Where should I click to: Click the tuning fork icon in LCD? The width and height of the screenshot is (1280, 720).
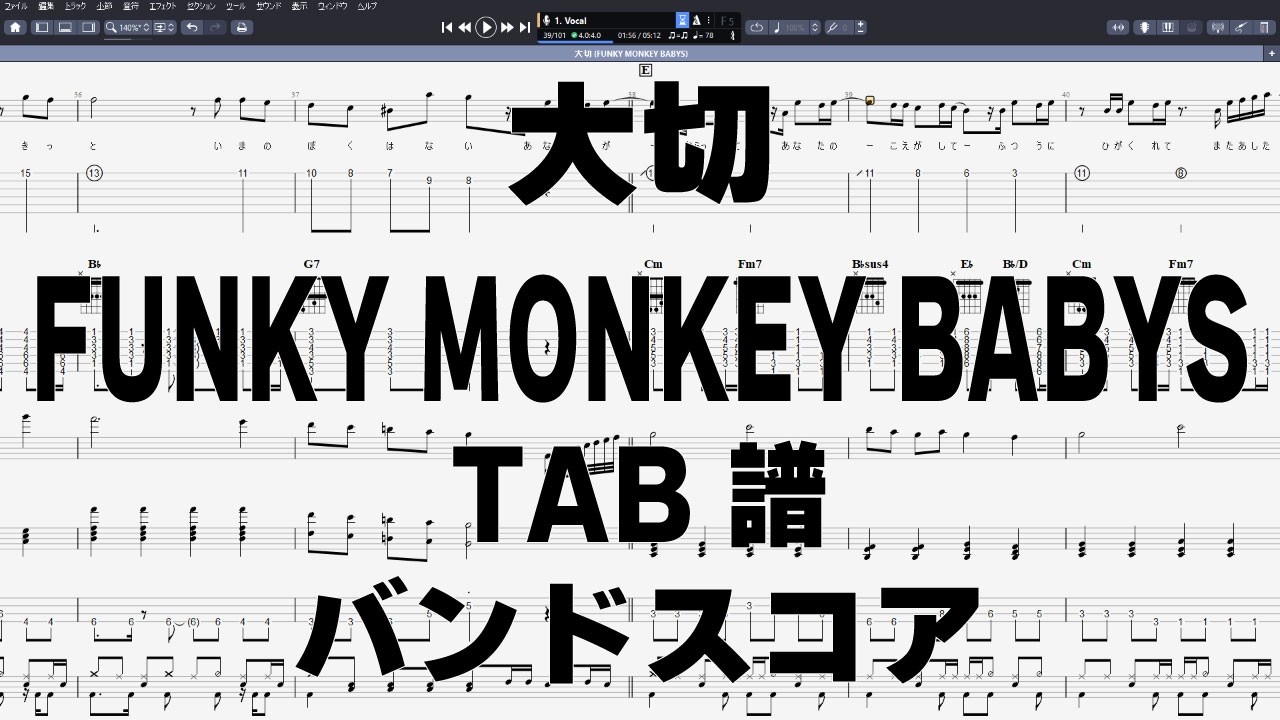(734, 35)
